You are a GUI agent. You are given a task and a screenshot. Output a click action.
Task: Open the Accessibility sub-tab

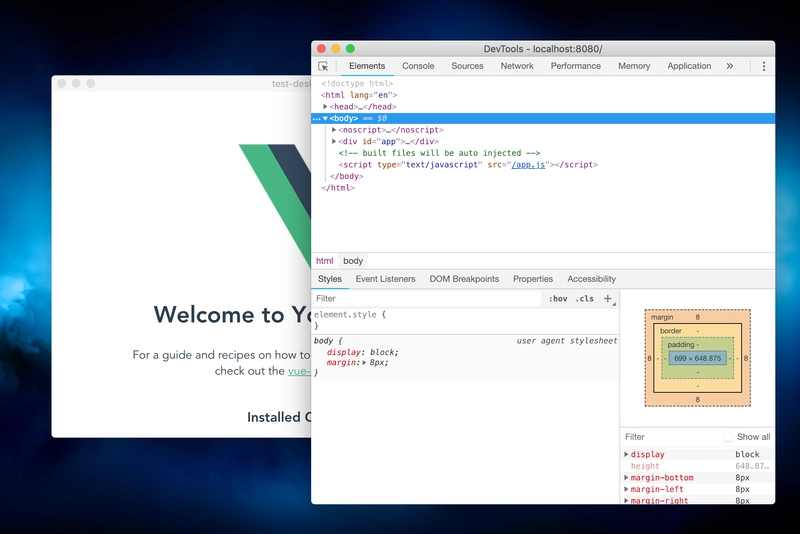tap(591, 279)
